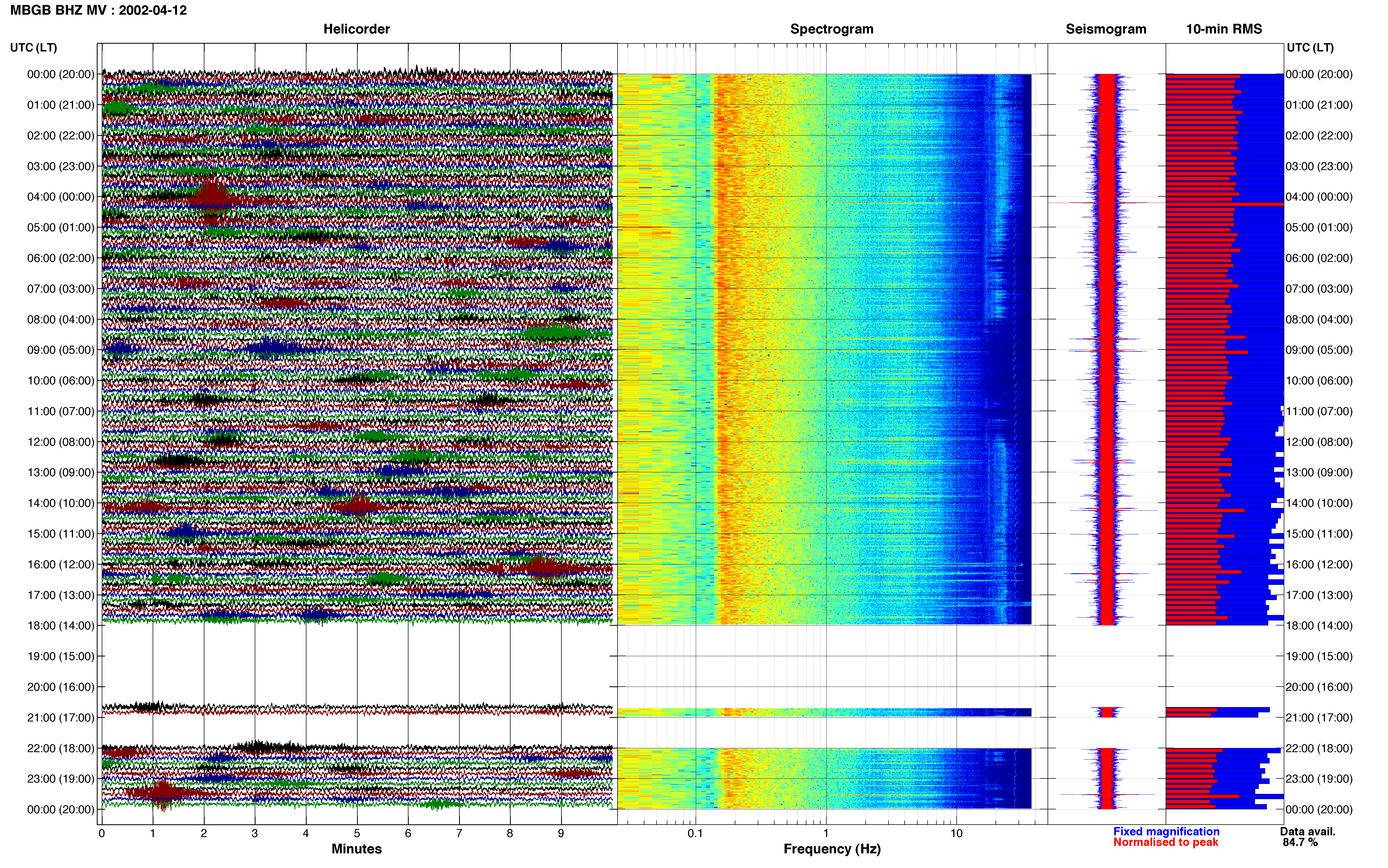Click '03:00 (23:00)' on the Helicorder time axis
Screen dimensions: 1388x868
[x=61, y=166]
